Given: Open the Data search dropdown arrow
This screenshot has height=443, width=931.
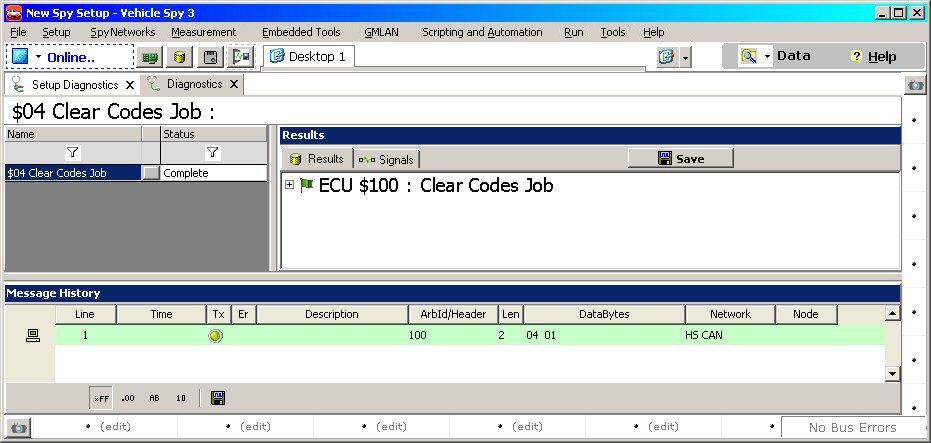Looking at the screenshot, I should [x=768, y=57].
